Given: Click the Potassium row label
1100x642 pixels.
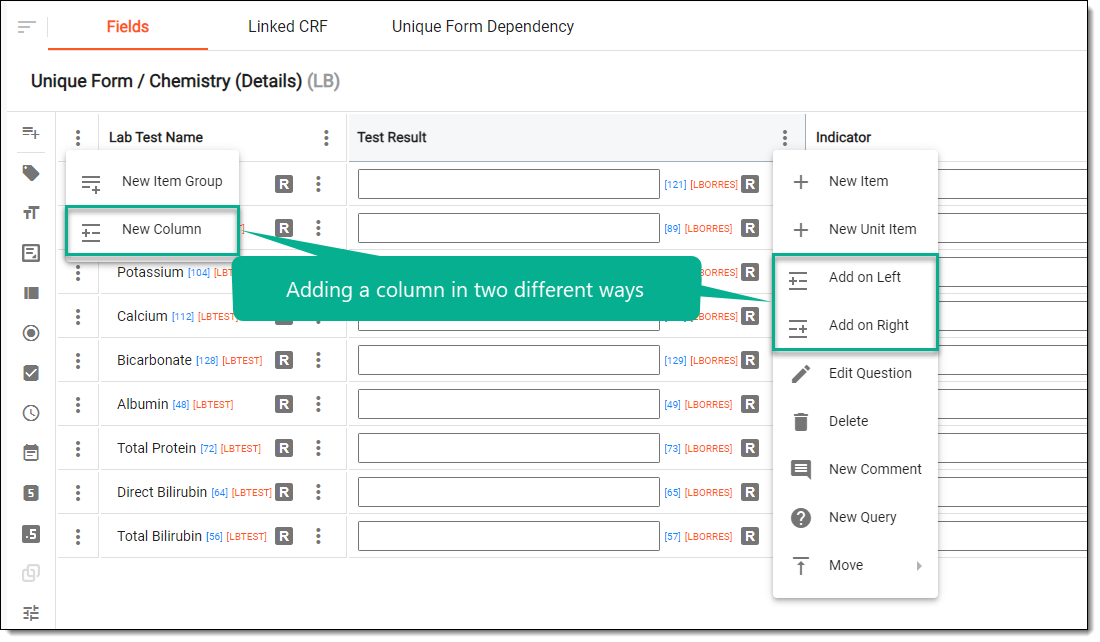Looking at the screenshot, I should pyautogui.click(x=150, y=272).
